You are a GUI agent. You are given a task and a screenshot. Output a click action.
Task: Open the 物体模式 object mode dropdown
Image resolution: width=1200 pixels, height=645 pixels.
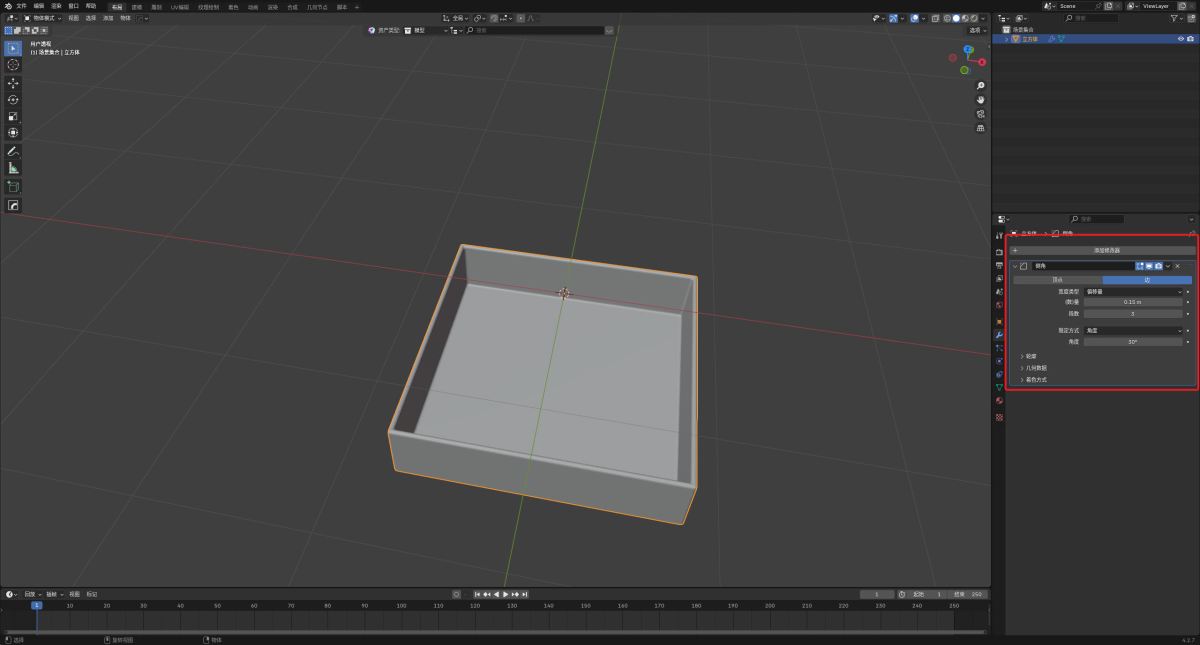pyautogui.click(x=42, y=18)
